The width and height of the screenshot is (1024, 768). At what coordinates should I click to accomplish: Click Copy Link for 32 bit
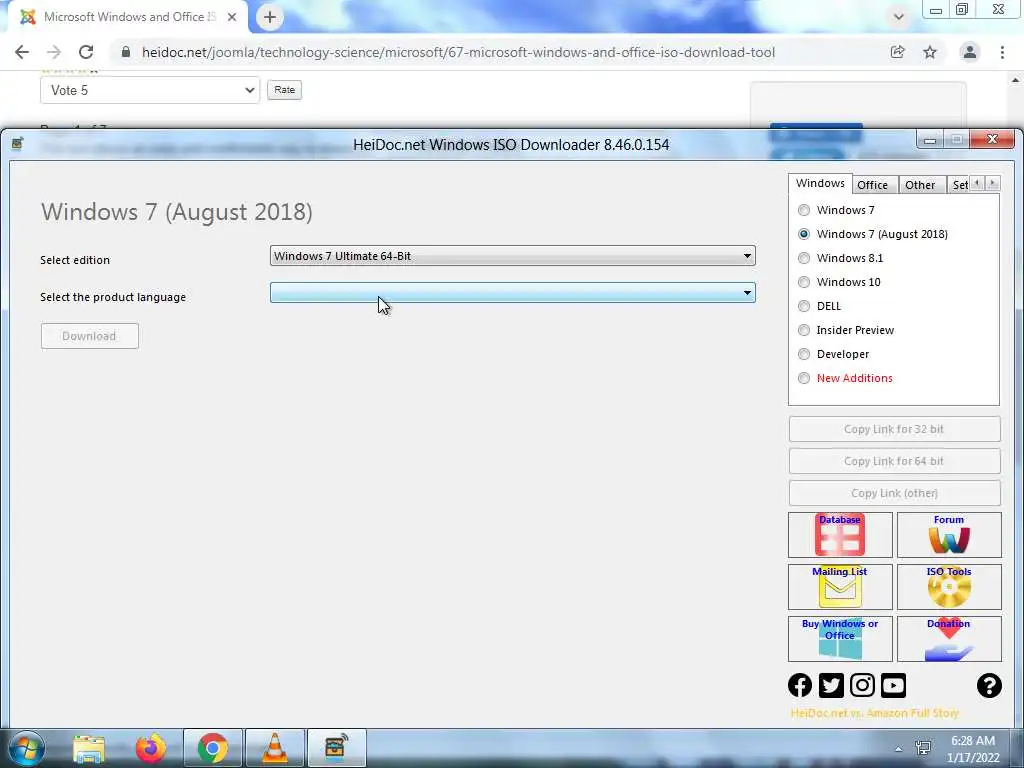(x=894, y=429)
